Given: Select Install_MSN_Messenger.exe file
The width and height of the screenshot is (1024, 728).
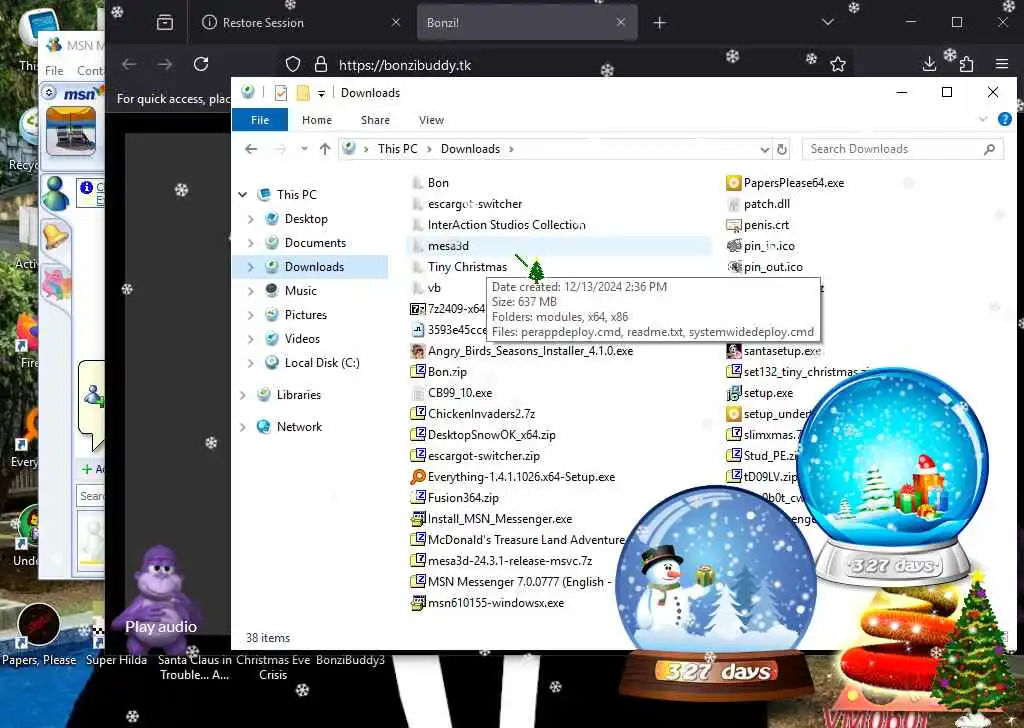Looking at the screenshot, I should (500, 519).
